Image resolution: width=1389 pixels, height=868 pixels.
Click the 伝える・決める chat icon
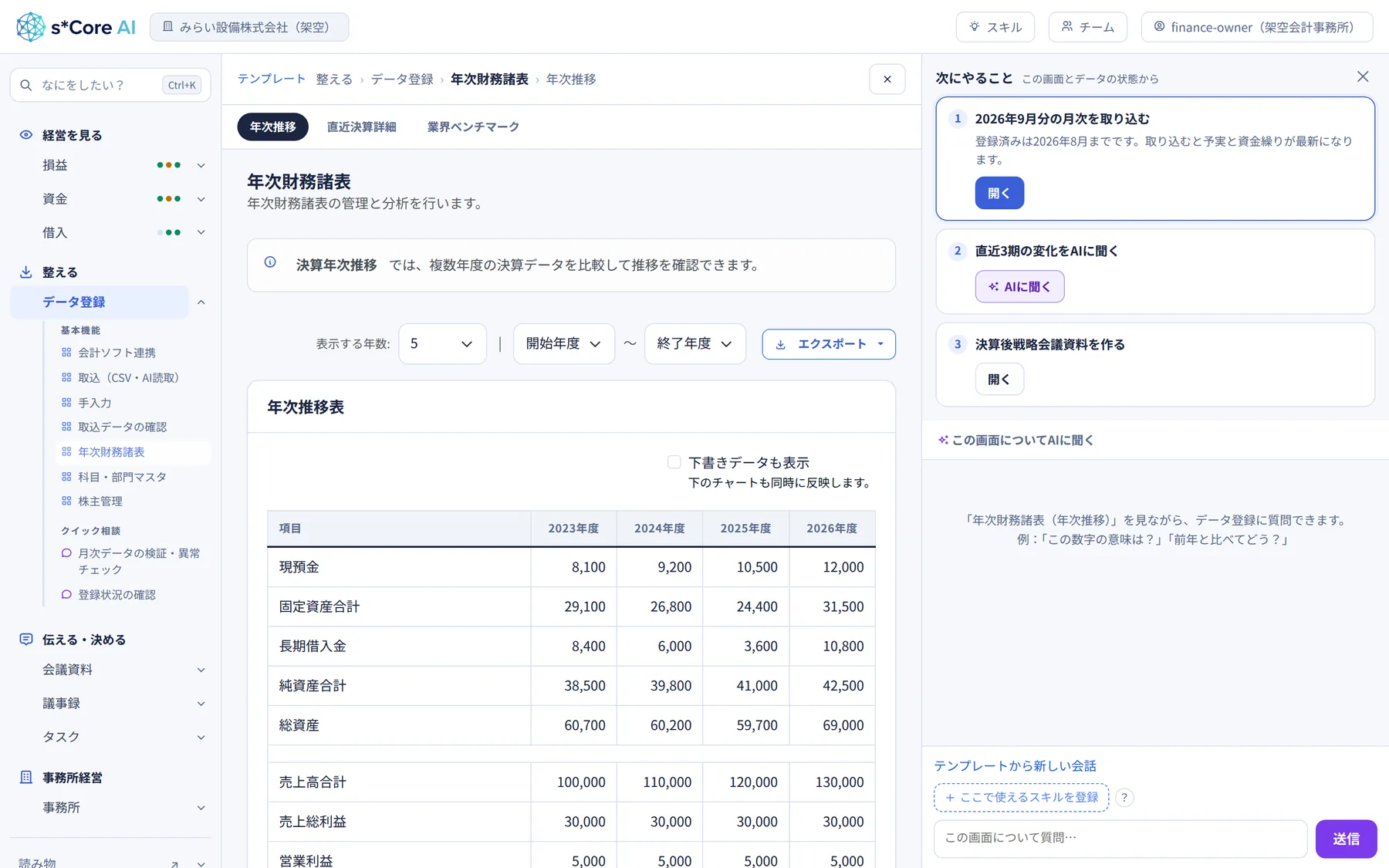26,640
